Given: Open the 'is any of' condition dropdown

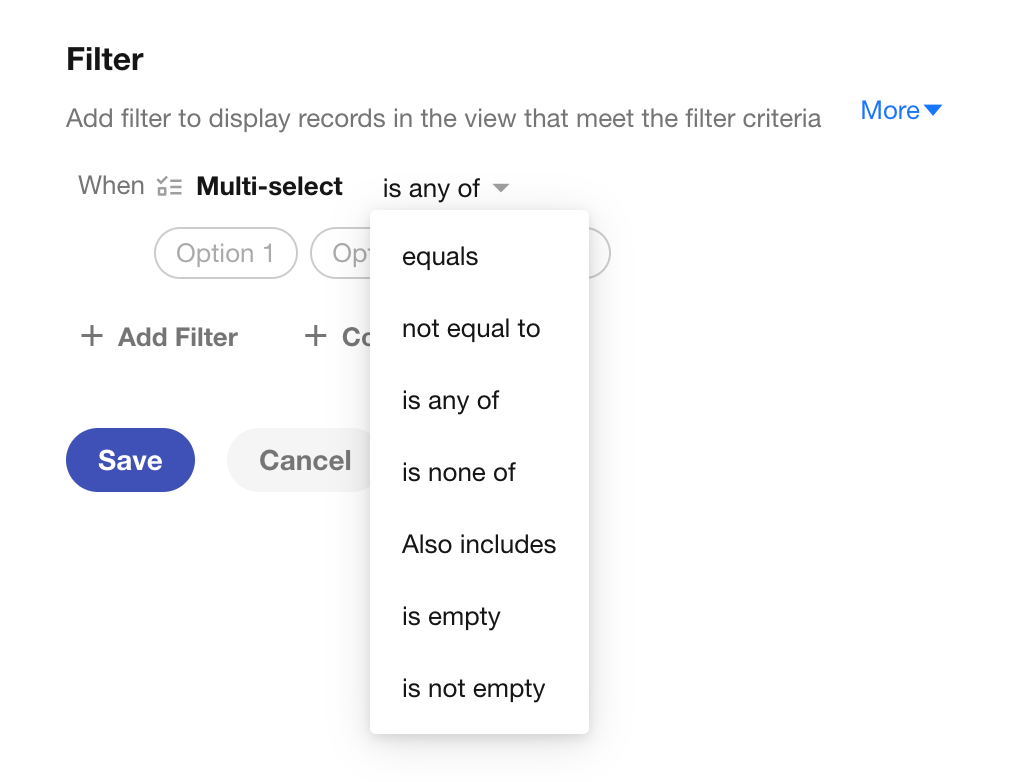Looking at the screenshot, I should (446, 188).
